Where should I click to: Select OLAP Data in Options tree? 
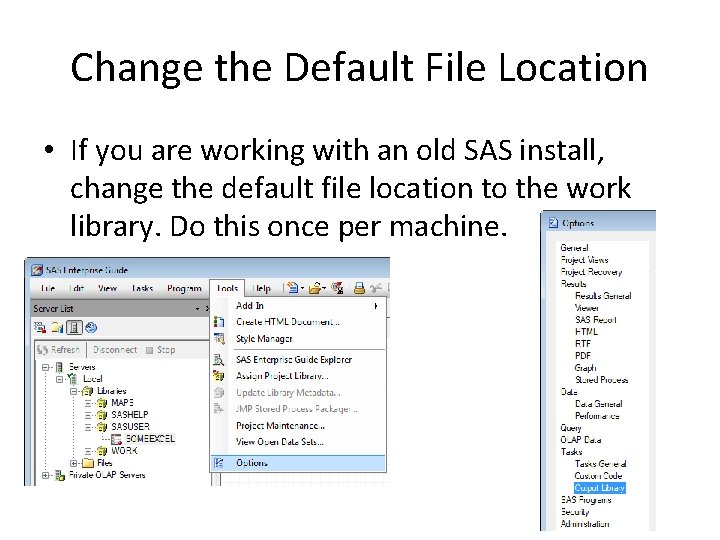(581, 440)
